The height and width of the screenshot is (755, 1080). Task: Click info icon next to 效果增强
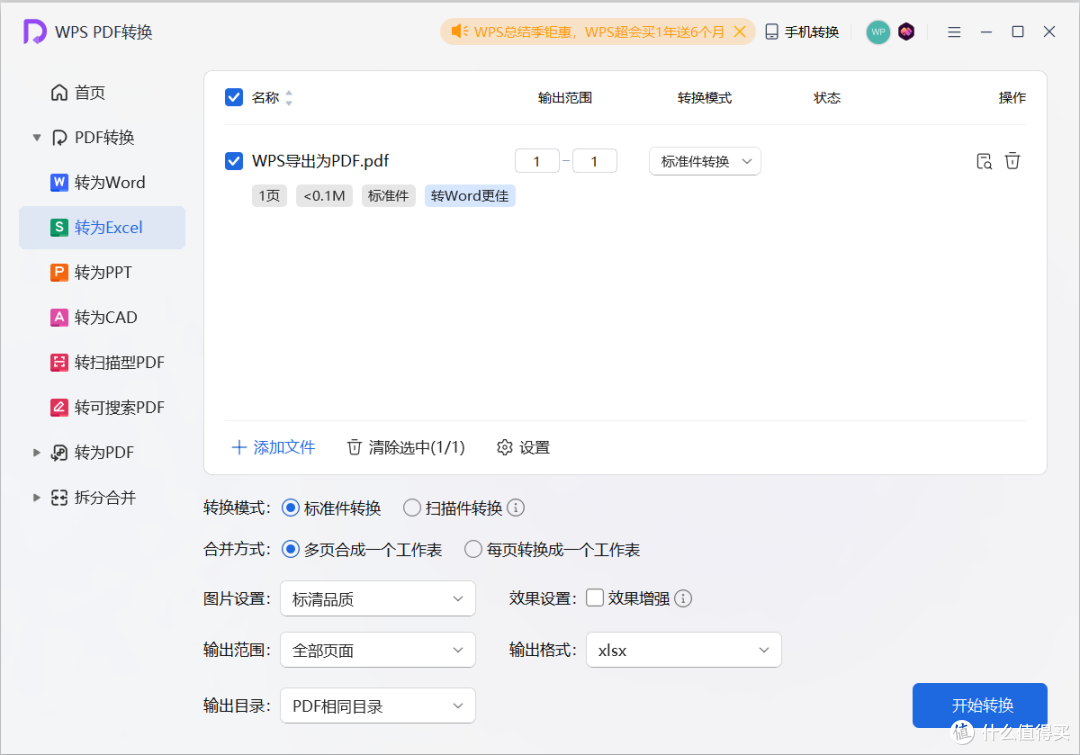[x=683, y=598]
